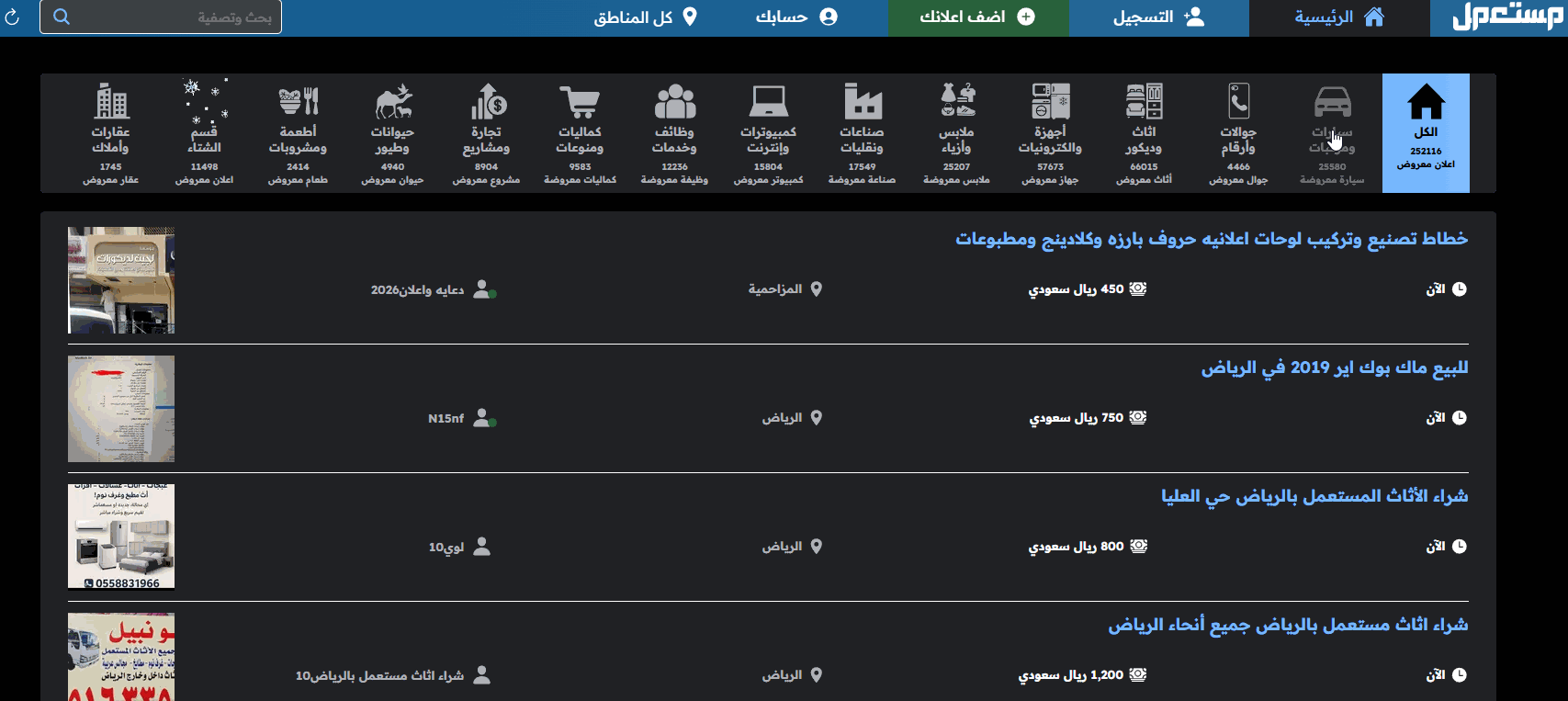
Task: Open the حسابك account menu
Action: [796, 17]
